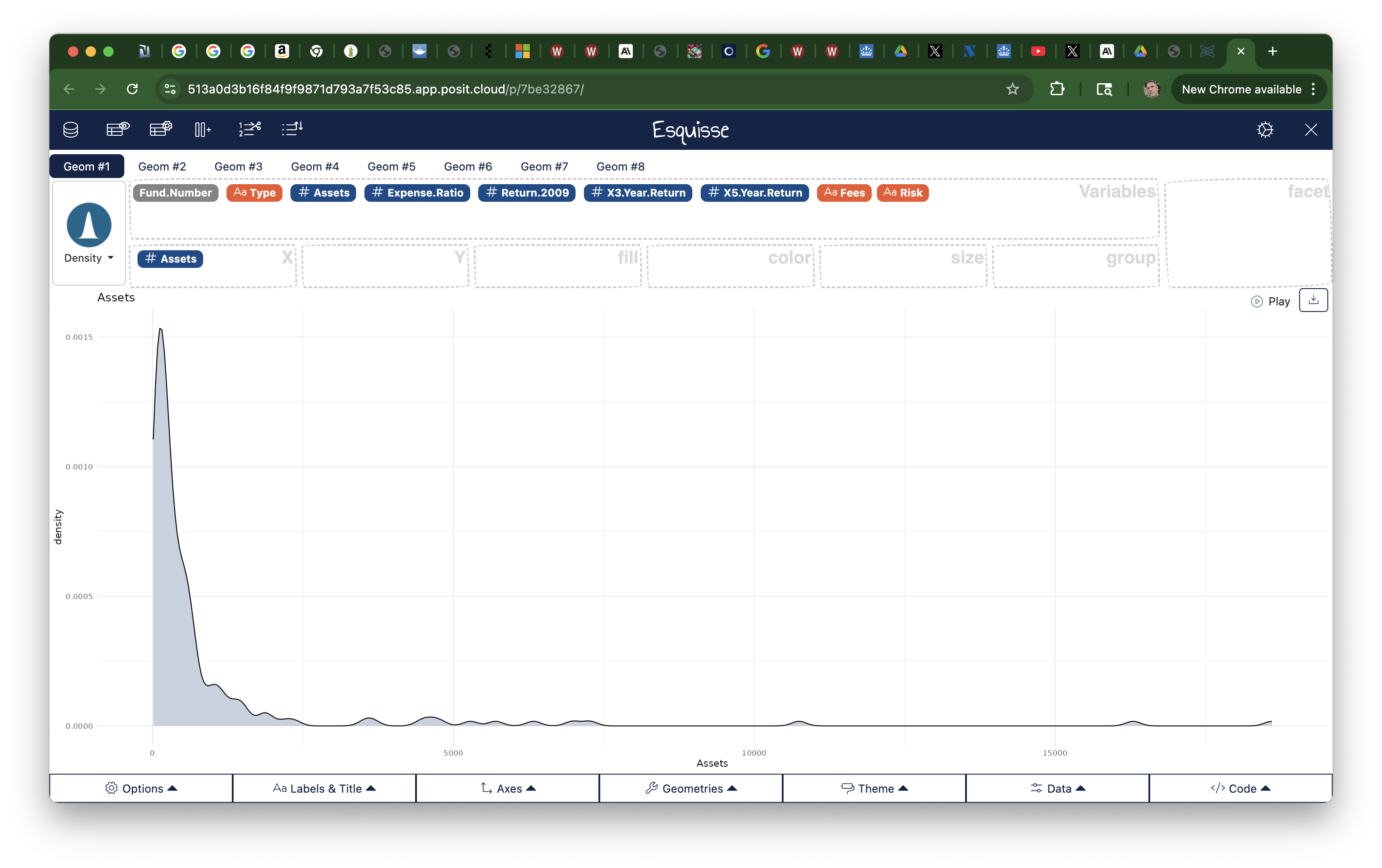Expand the Code panel
This screenshot has width=1382, height=868.
point(1241,788)
